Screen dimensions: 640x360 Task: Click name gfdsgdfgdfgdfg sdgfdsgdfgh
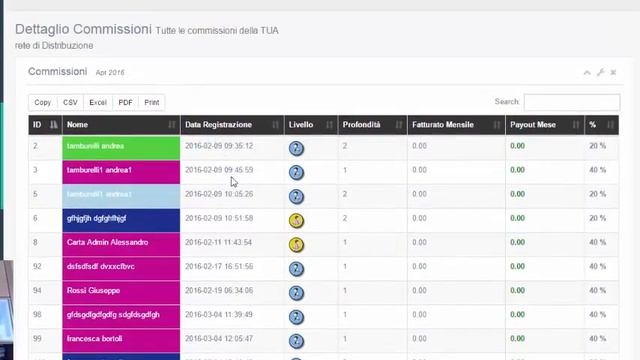[113, 314]
